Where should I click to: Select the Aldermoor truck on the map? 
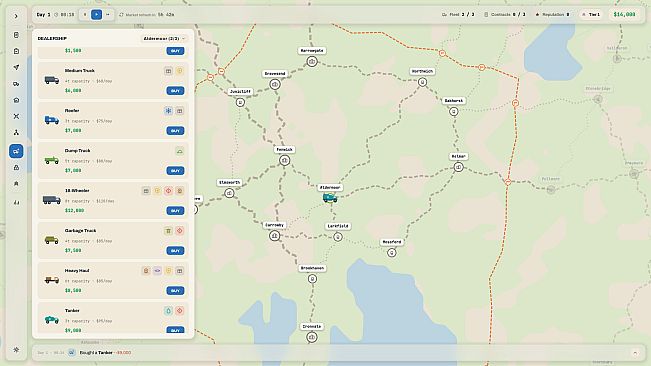330,198
